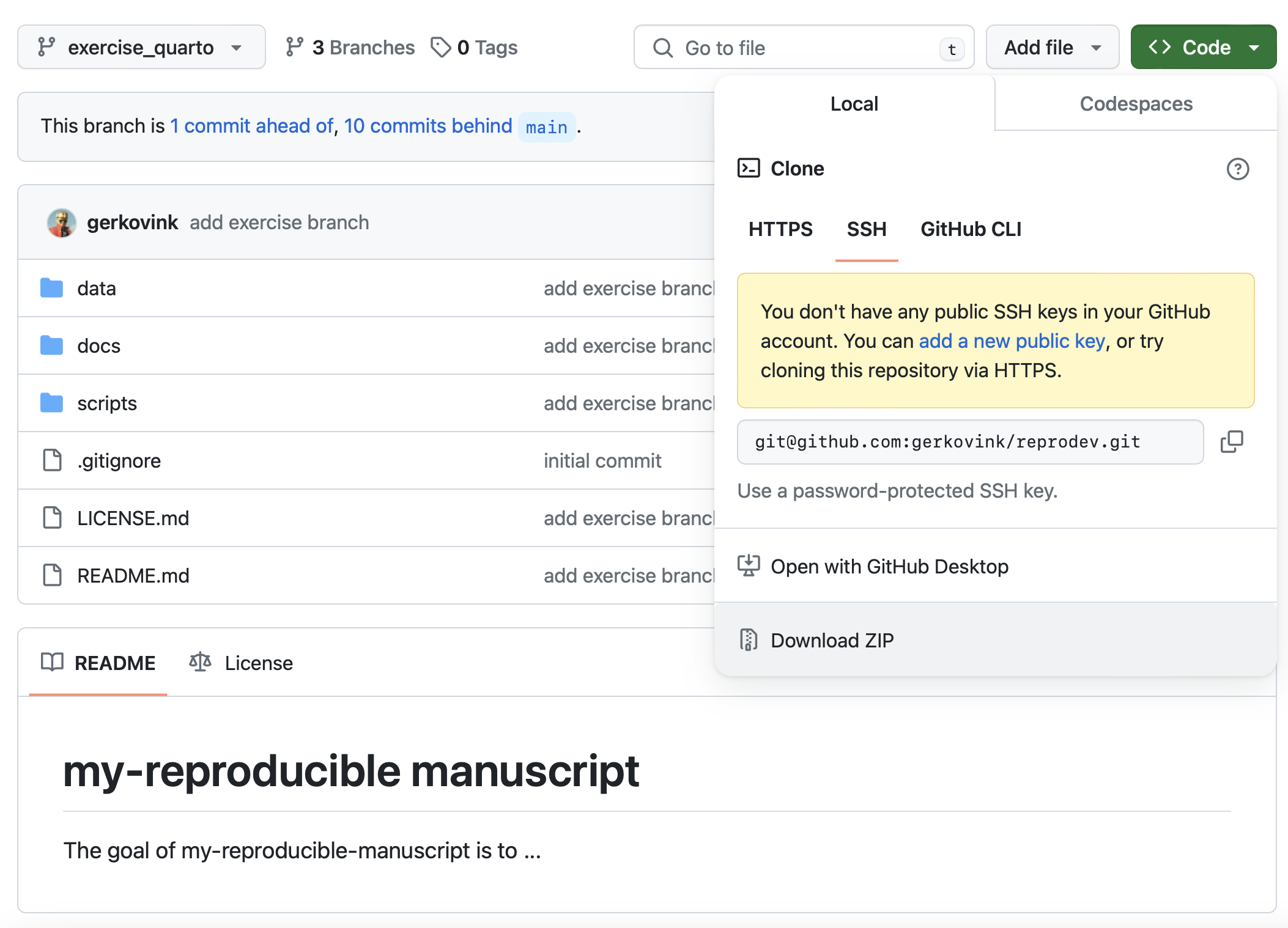Viewport: 1288px width, 928px height.
Task: Open the '10 commits behind' link
Action: pyautogui.click(x=428, y=126)
